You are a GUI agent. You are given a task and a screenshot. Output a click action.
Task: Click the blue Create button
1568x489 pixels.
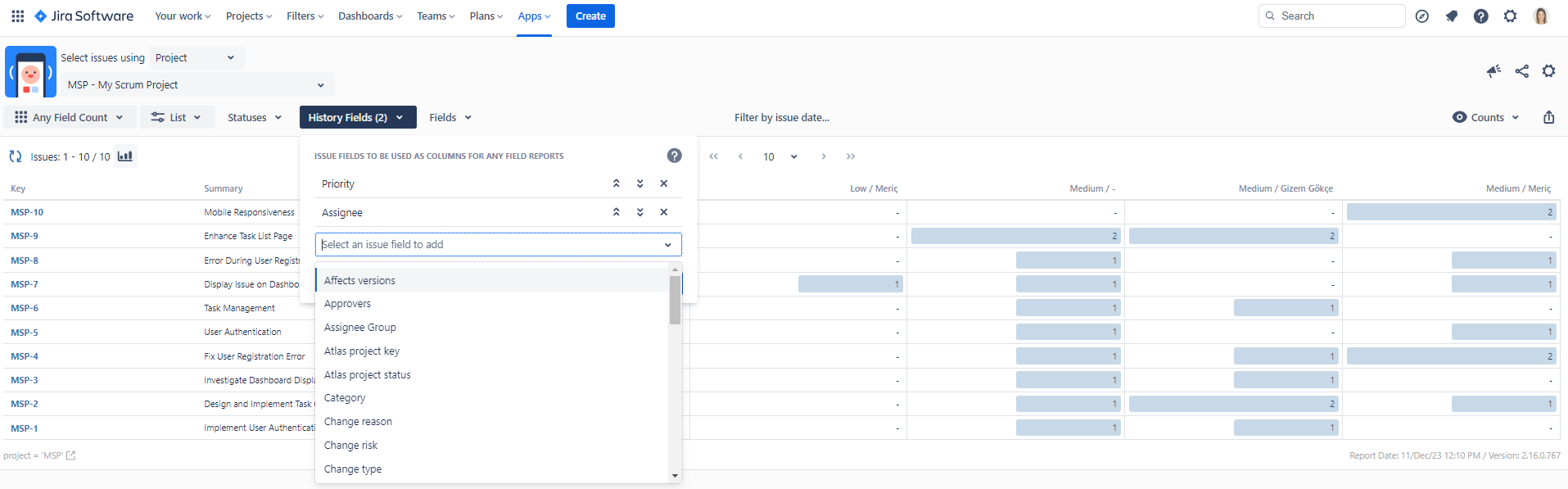[x=590, y=16]
